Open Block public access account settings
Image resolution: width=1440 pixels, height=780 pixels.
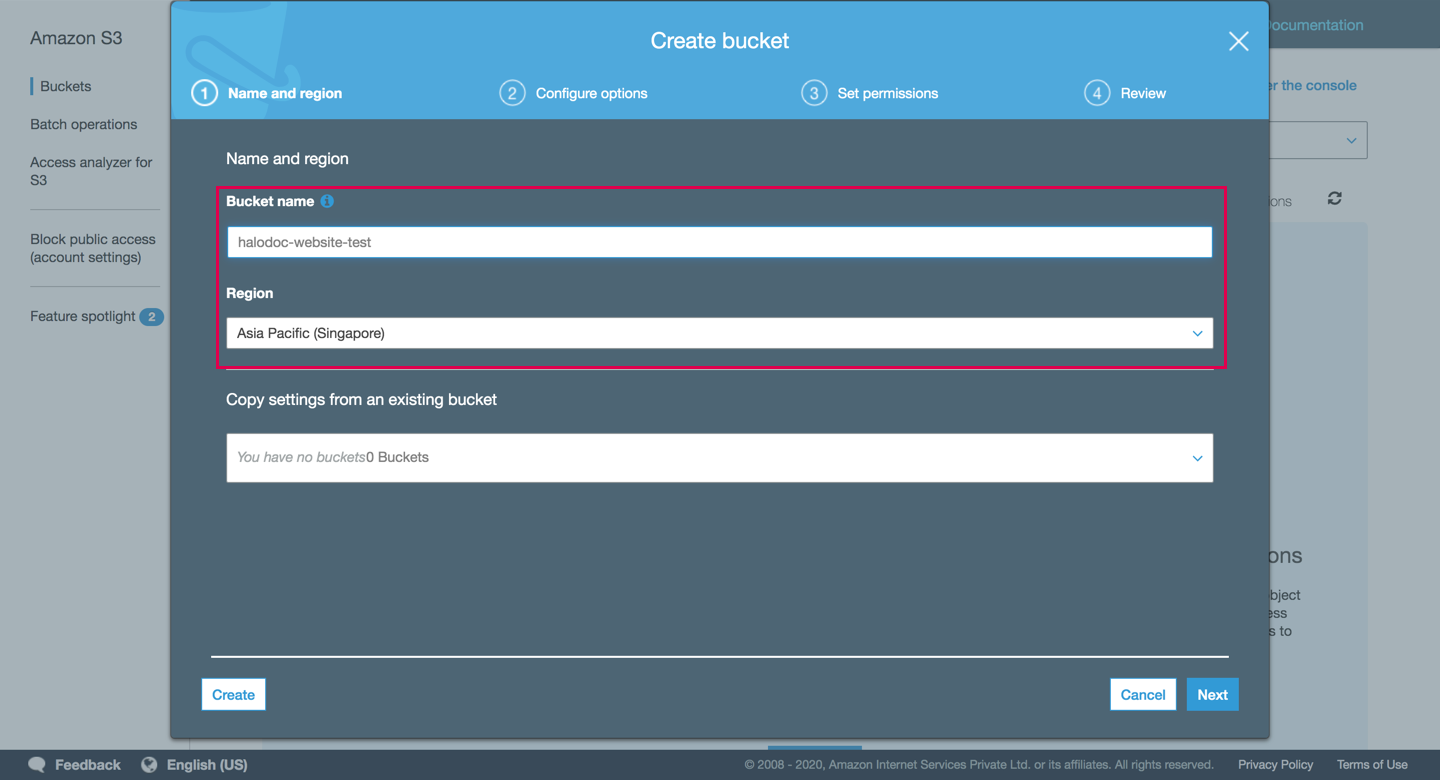[93, 248]
